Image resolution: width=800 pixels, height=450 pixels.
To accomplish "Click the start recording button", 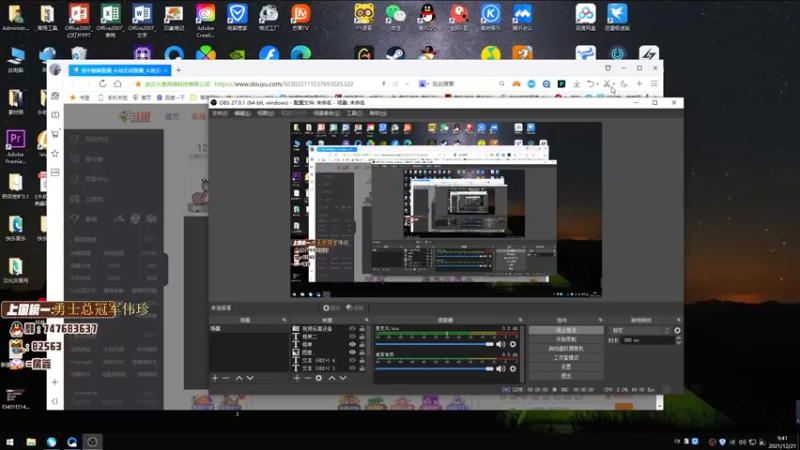I will coord(566,339).
